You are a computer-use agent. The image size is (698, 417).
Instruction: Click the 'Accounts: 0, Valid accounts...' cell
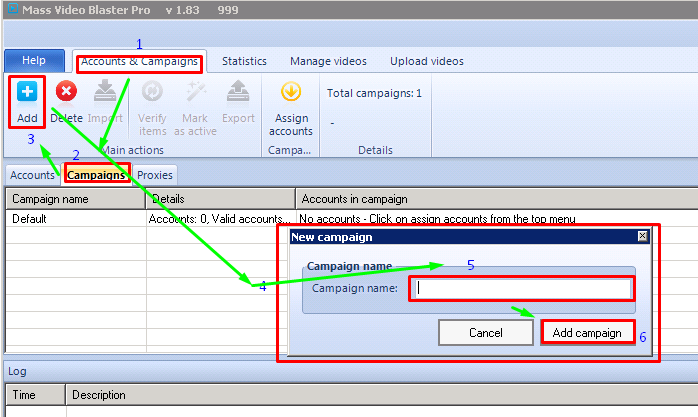[221, 219]
